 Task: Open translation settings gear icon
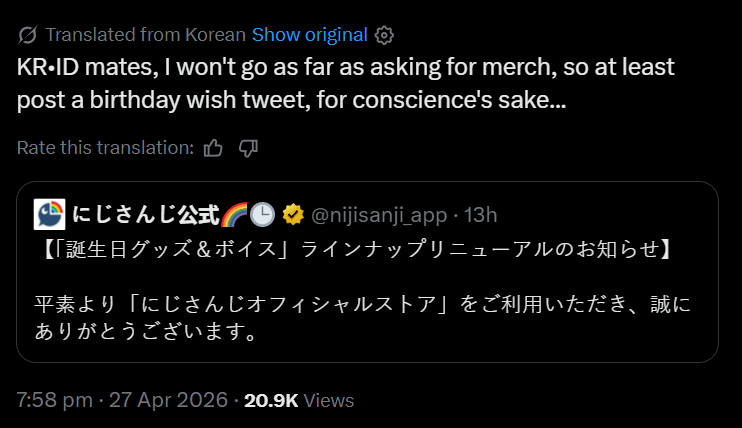click(x=384, y=35)
